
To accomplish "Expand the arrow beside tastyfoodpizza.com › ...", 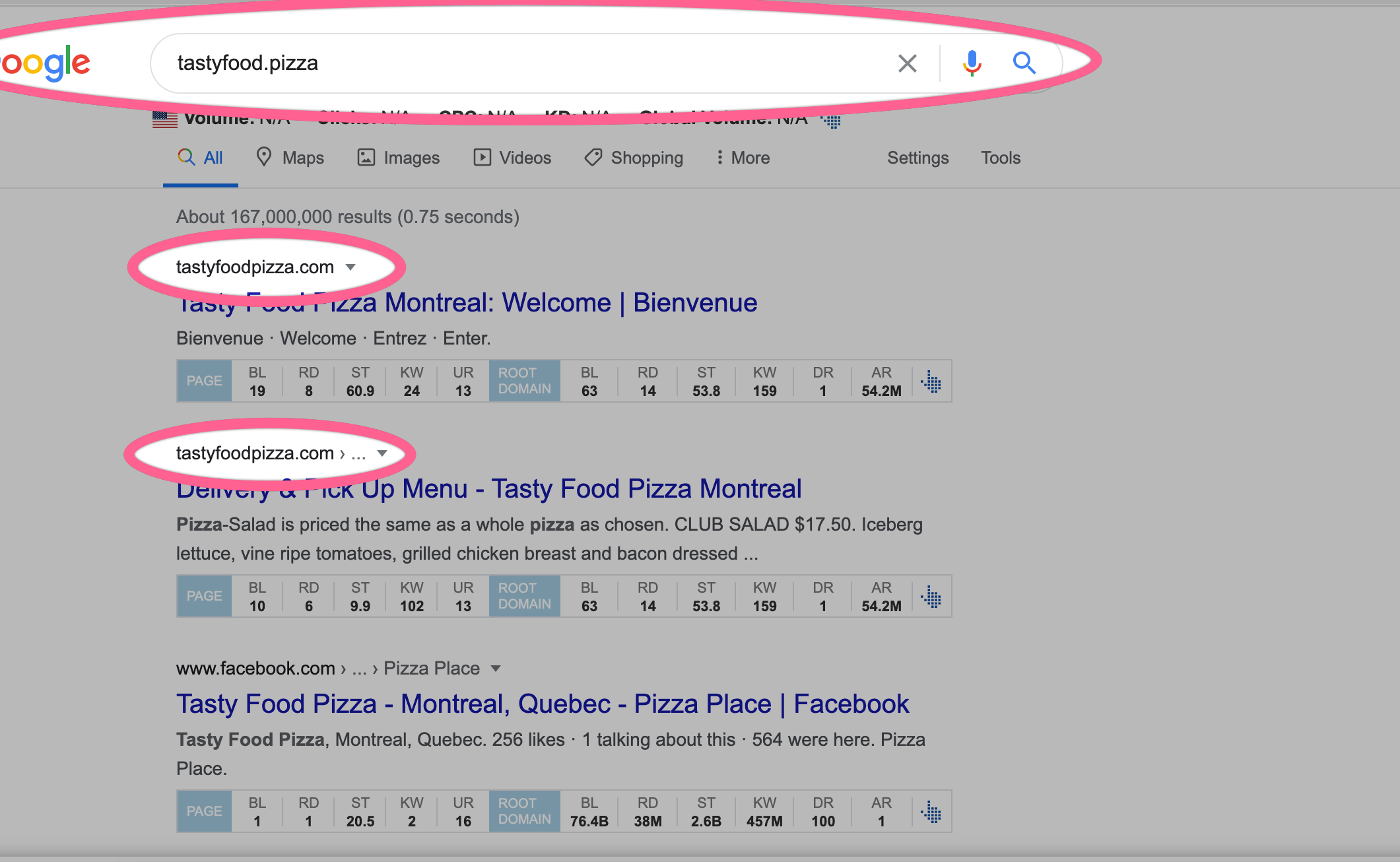I will [x=382, y=453].
